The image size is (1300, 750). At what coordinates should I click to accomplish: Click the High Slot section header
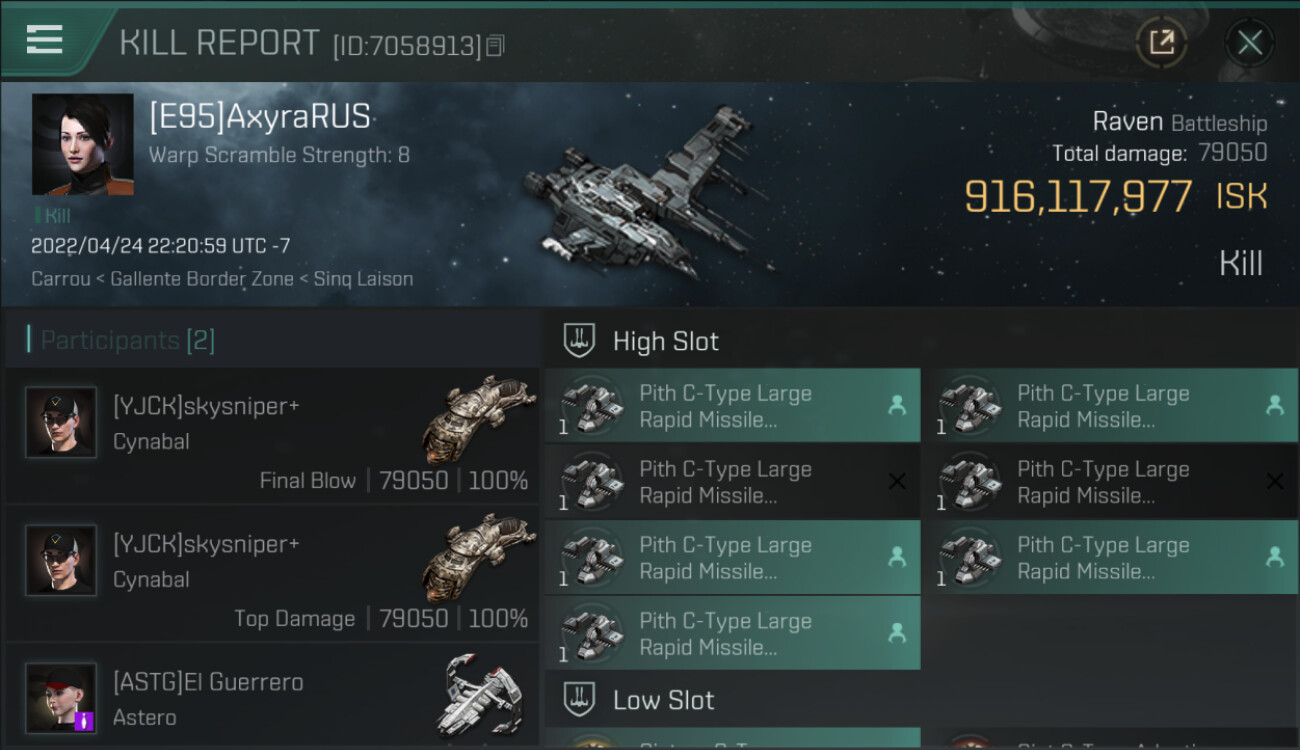pos(665,341)
